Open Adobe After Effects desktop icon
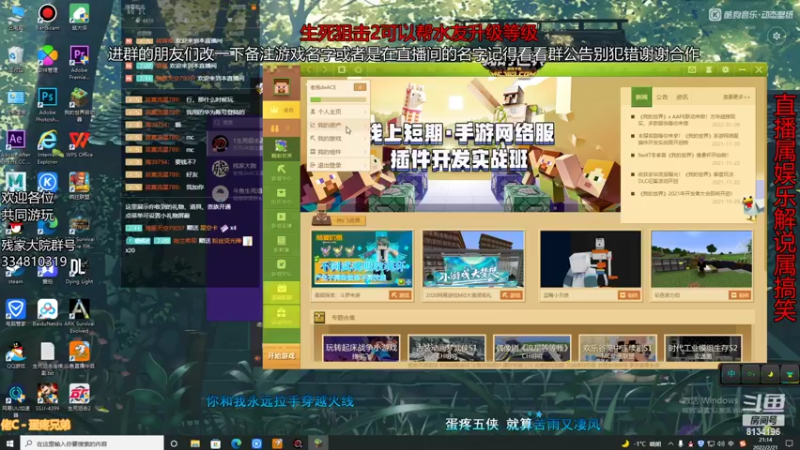The height and width of the screenshot is (450, 800). pos(15,146)
